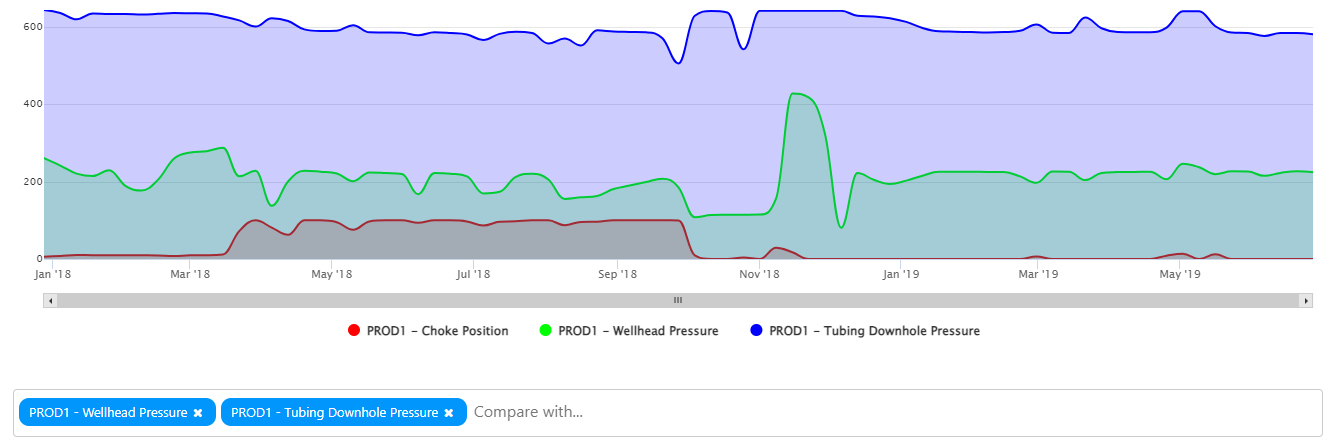Click the blue Tubing Downhole Pressure legend dot
This screenshot has width=1333, height=445.
pos(757,331)
